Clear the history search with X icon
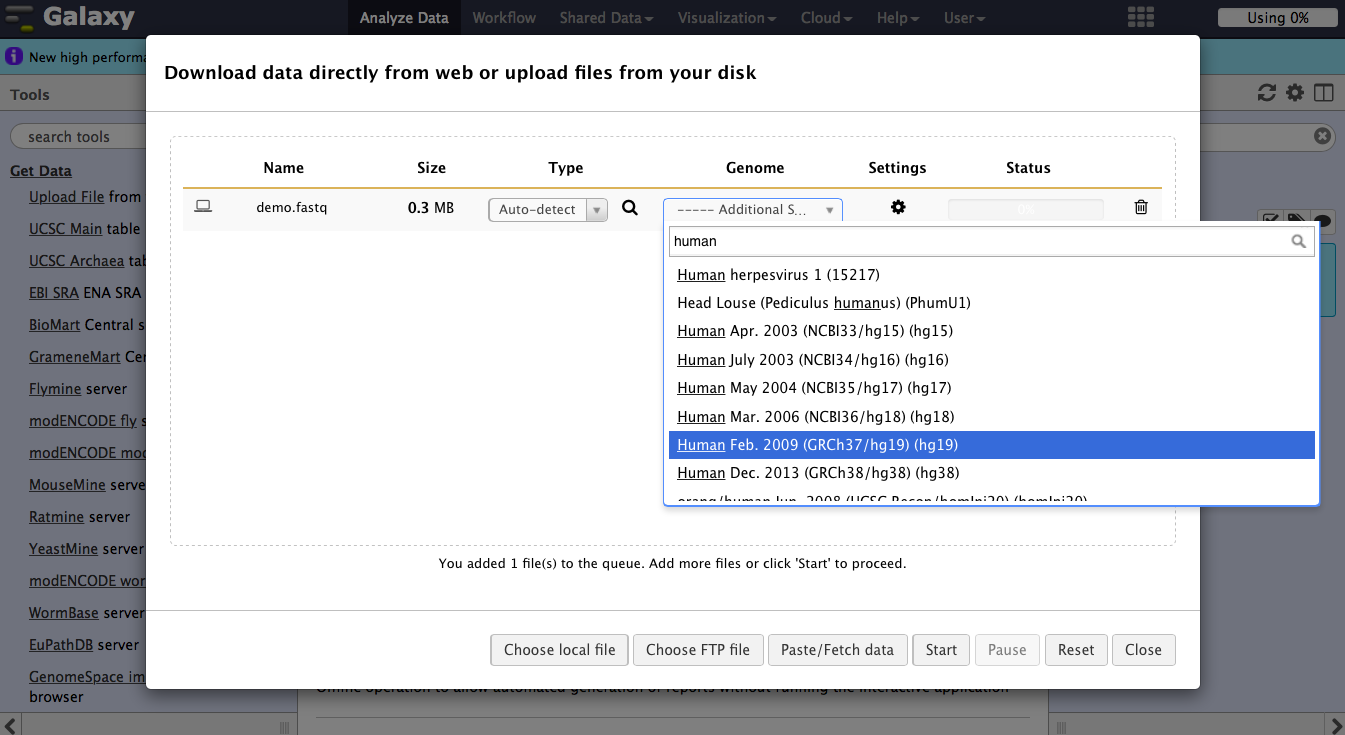The width and height of the screenshot is (1345, 735). click(x=1322, y=137)
